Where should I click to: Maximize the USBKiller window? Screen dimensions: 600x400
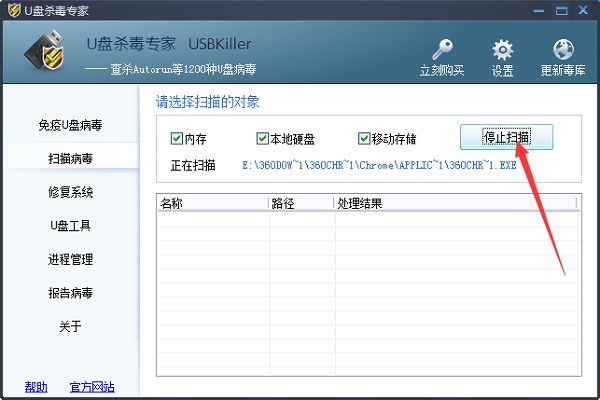click(x=563, y=9)
